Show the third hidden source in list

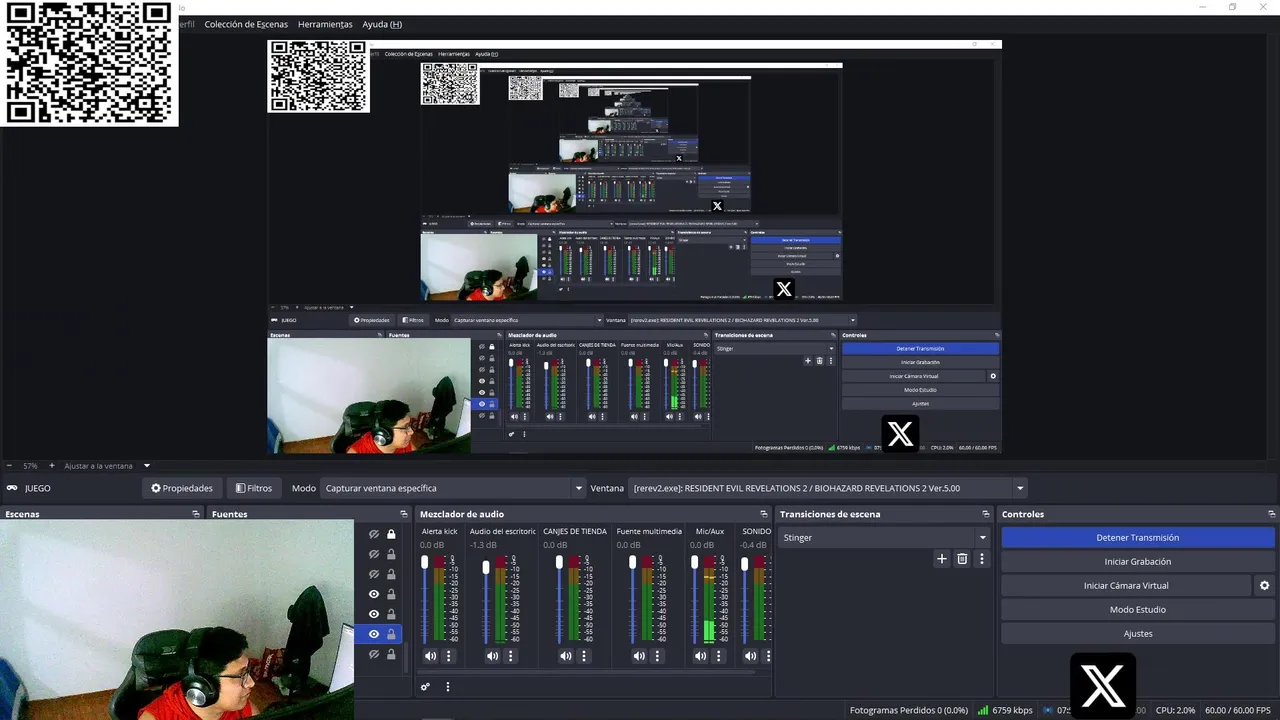point(374,574)
